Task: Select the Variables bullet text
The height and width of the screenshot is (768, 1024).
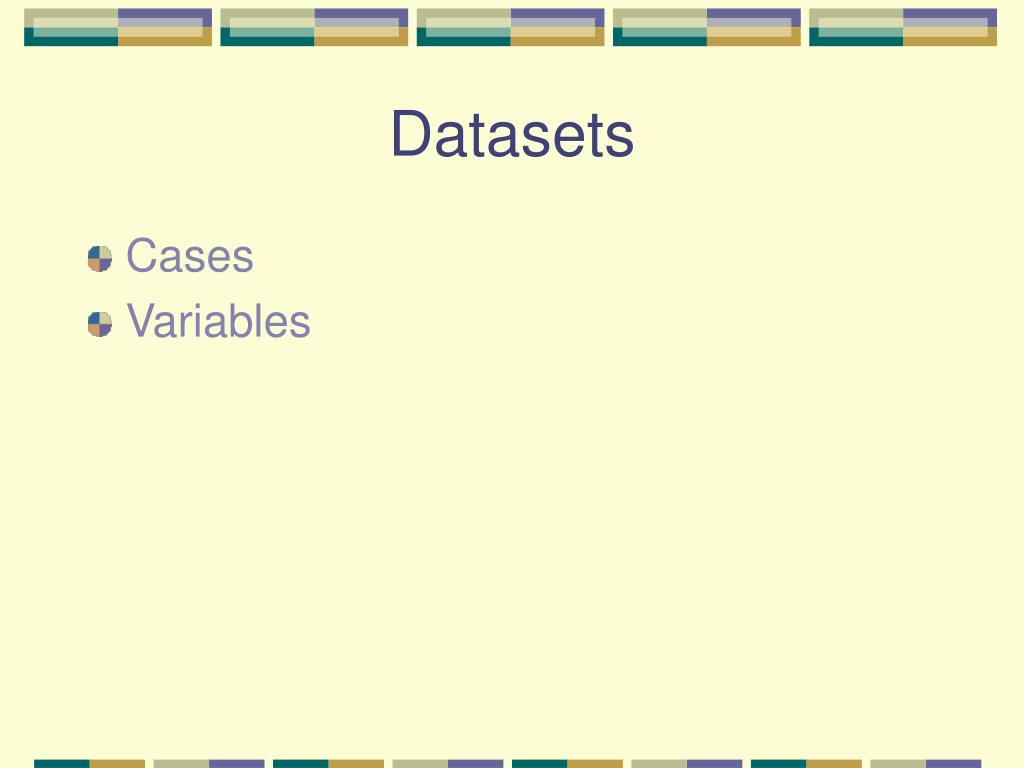Action: point(218,321)
